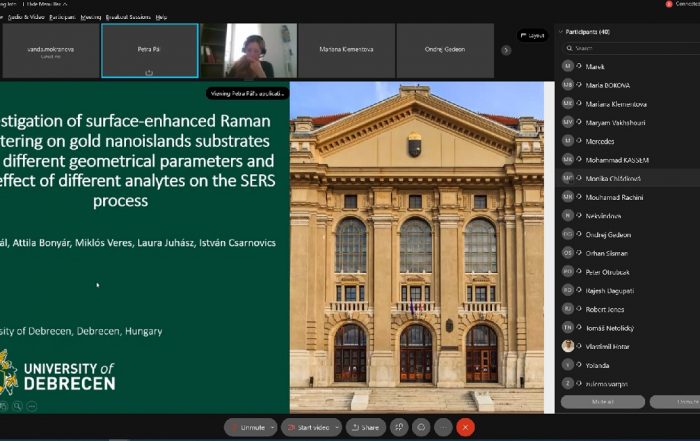Open the audio options arrow beside Unmute
Screen dimensions: 700x441
point(272,428)
